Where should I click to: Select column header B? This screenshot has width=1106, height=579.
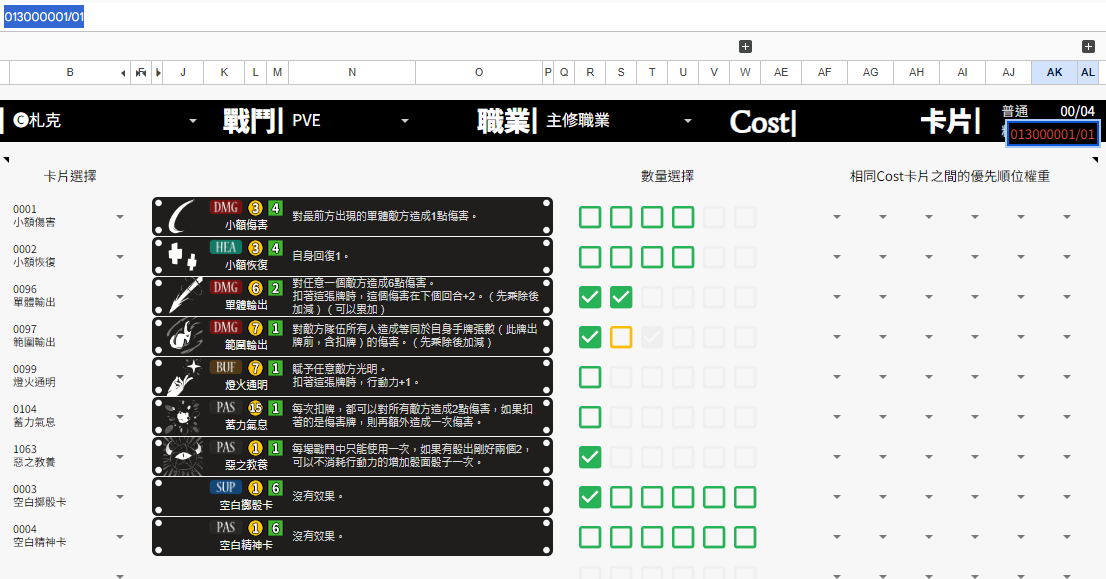[70, 73]
